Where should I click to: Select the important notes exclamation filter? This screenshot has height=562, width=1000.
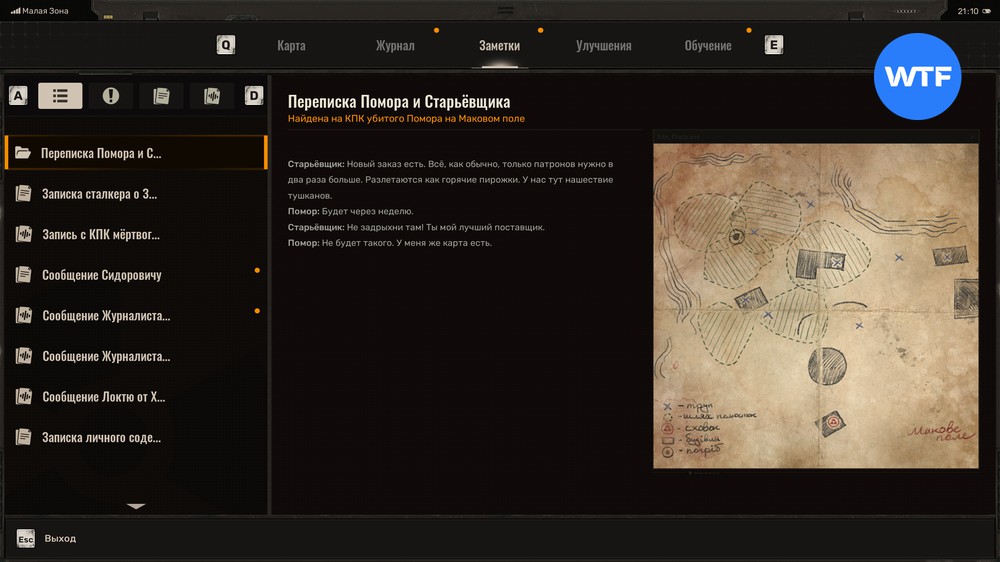(111, 96)
